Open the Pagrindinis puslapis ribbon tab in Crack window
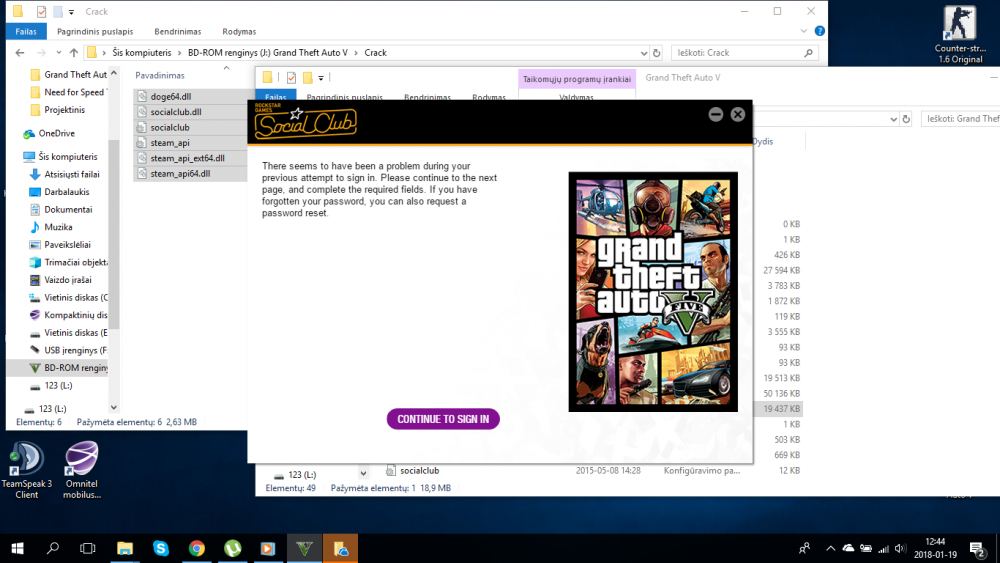The height and width of the screenshot is (563, 1000). [x=95, y=31]
